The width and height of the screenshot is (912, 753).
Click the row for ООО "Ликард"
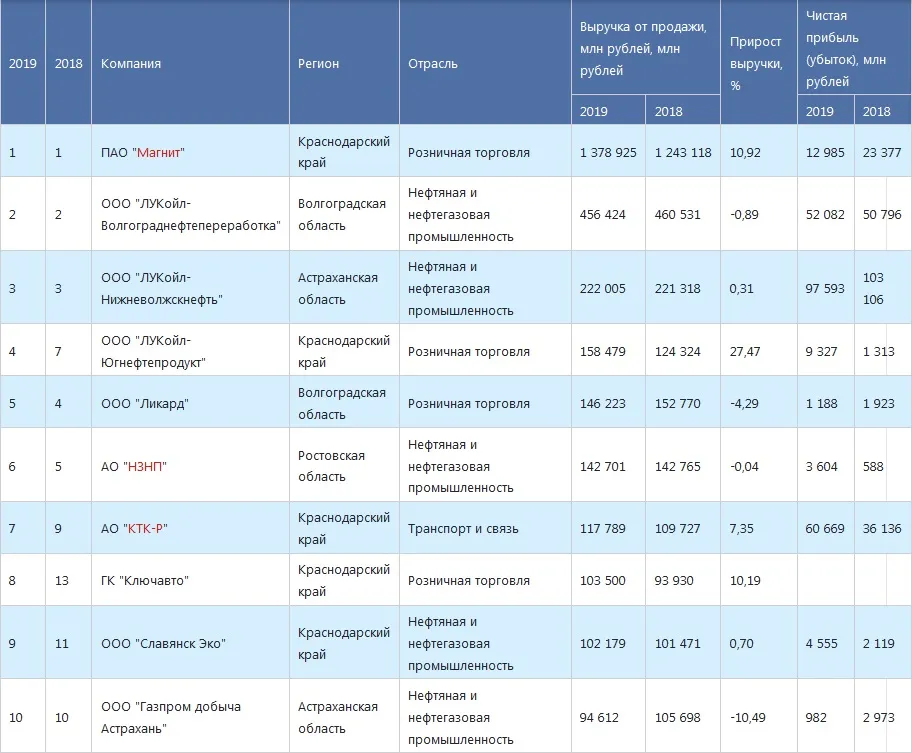pos(143,402)
